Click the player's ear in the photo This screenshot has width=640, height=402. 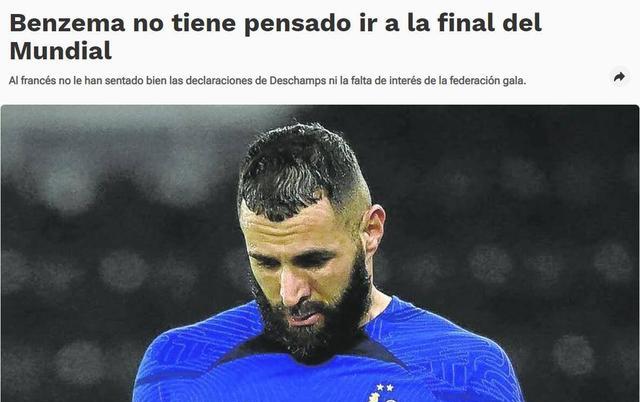[375, 229]
